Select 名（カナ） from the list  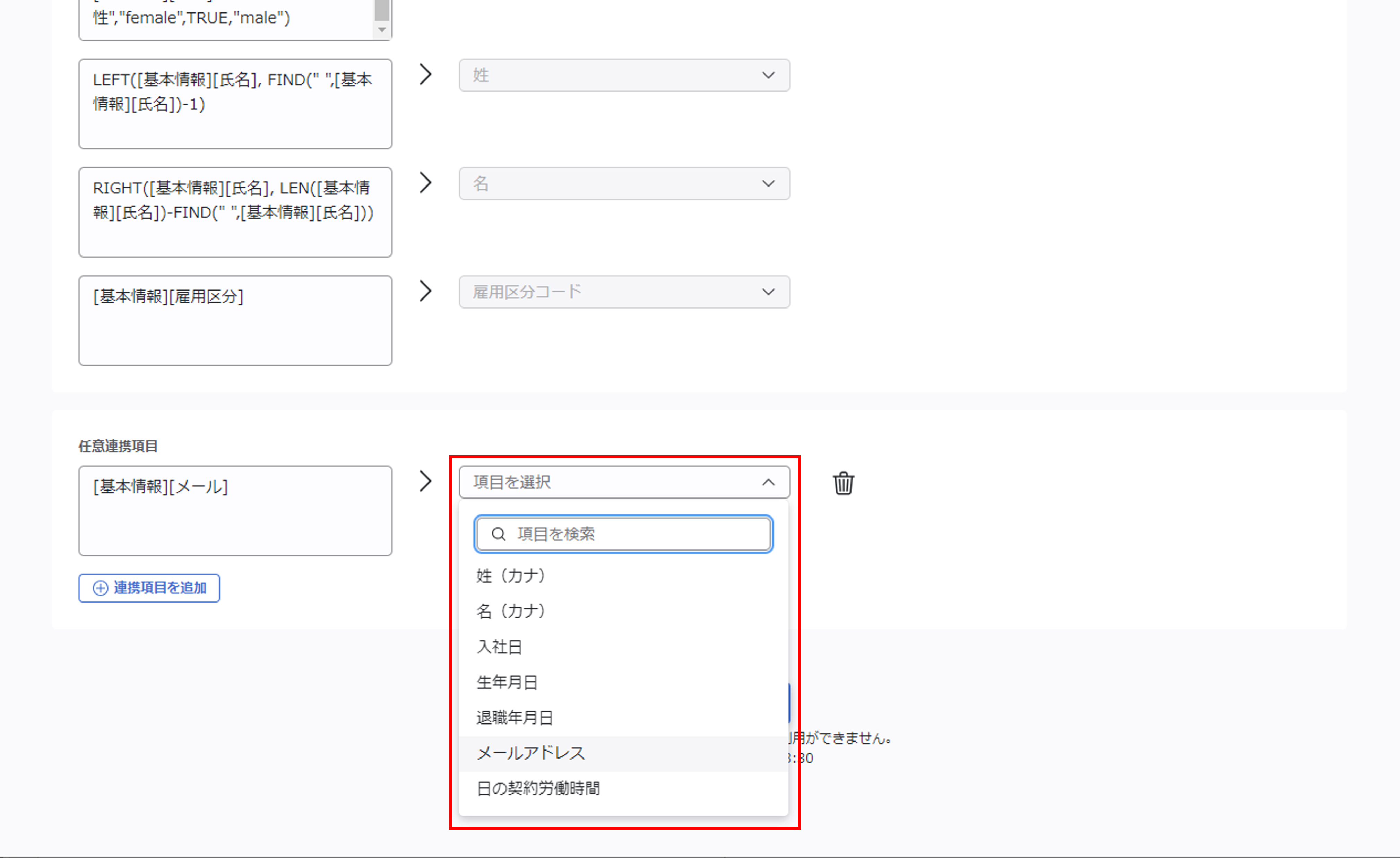click(x=623, y=611)
